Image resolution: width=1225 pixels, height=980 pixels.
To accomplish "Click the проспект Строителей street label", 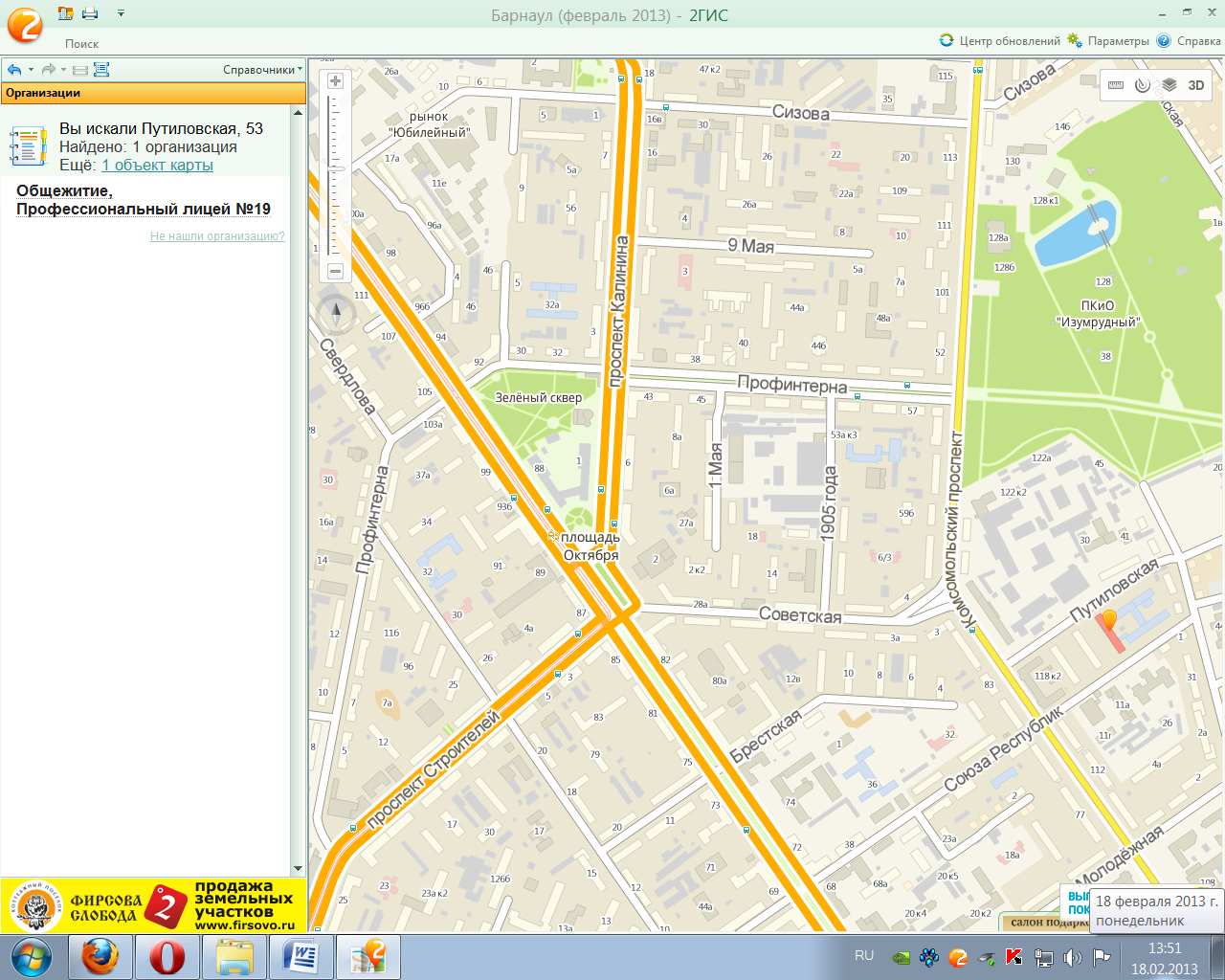I will (x=434, y=768).
